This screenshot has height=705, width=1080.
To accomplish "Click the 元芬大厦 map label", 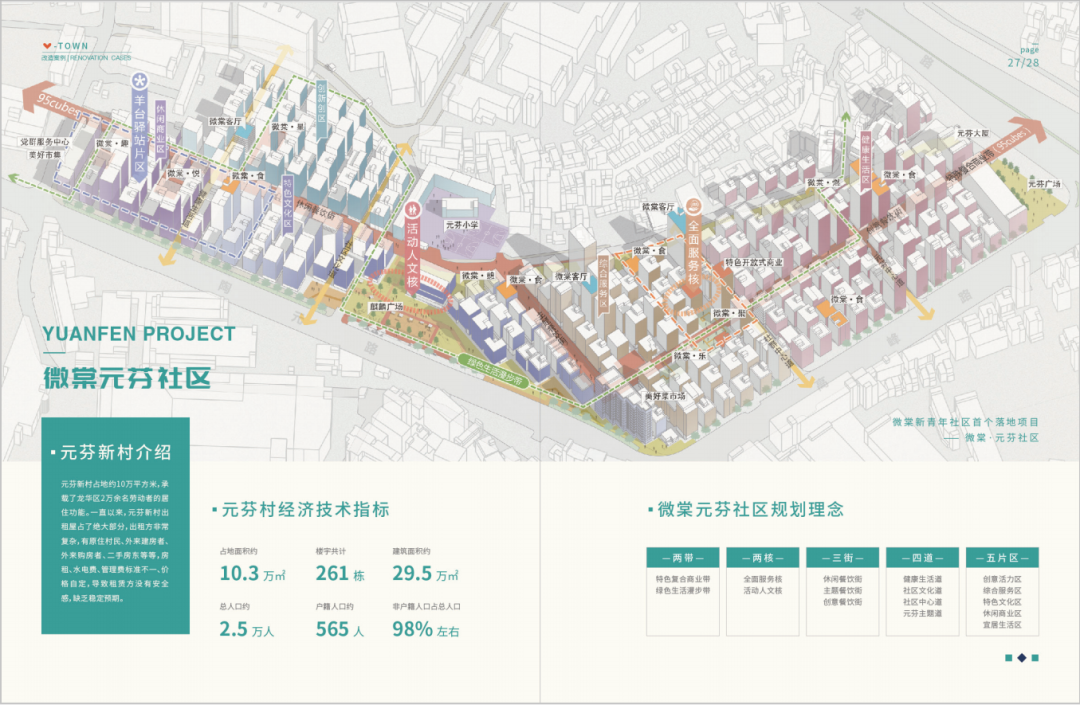I will [x=973, y=134].
